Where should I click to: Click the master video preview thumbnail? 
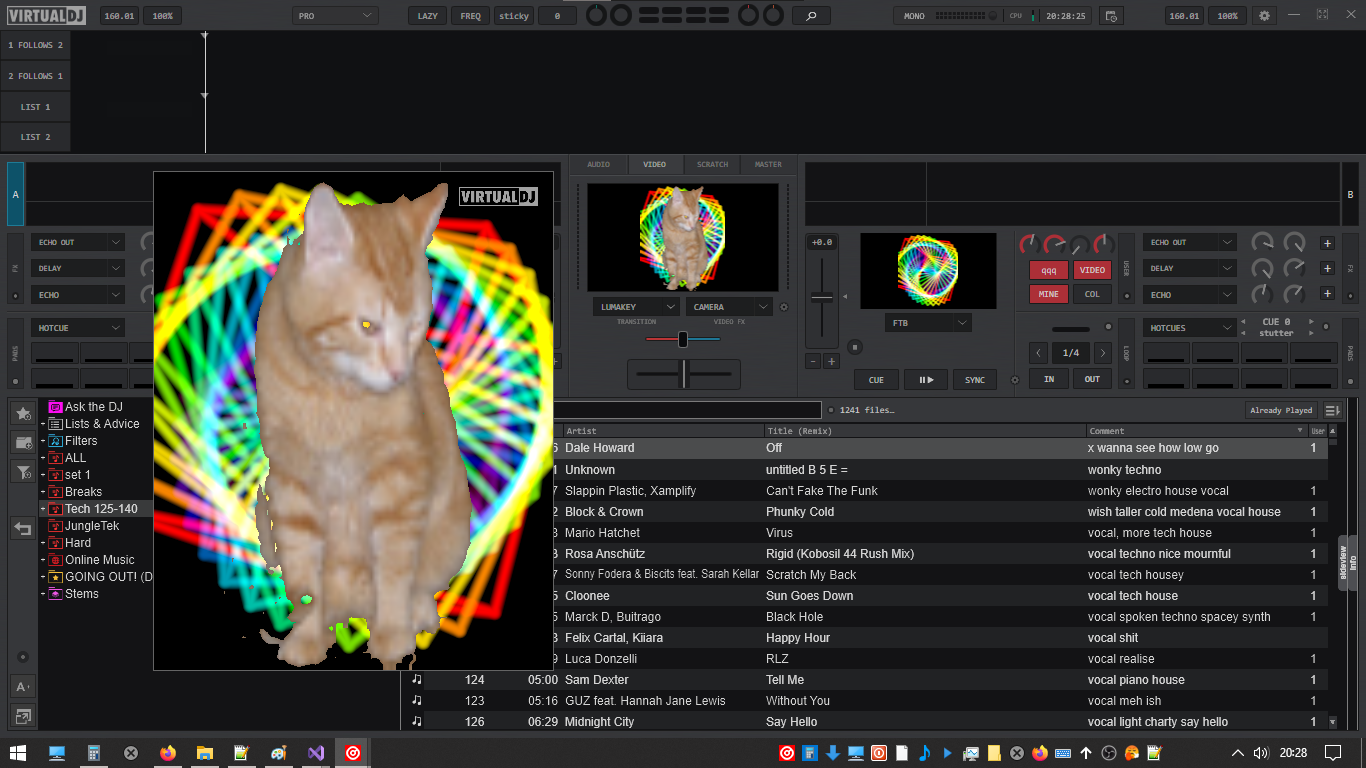[683, 237]
